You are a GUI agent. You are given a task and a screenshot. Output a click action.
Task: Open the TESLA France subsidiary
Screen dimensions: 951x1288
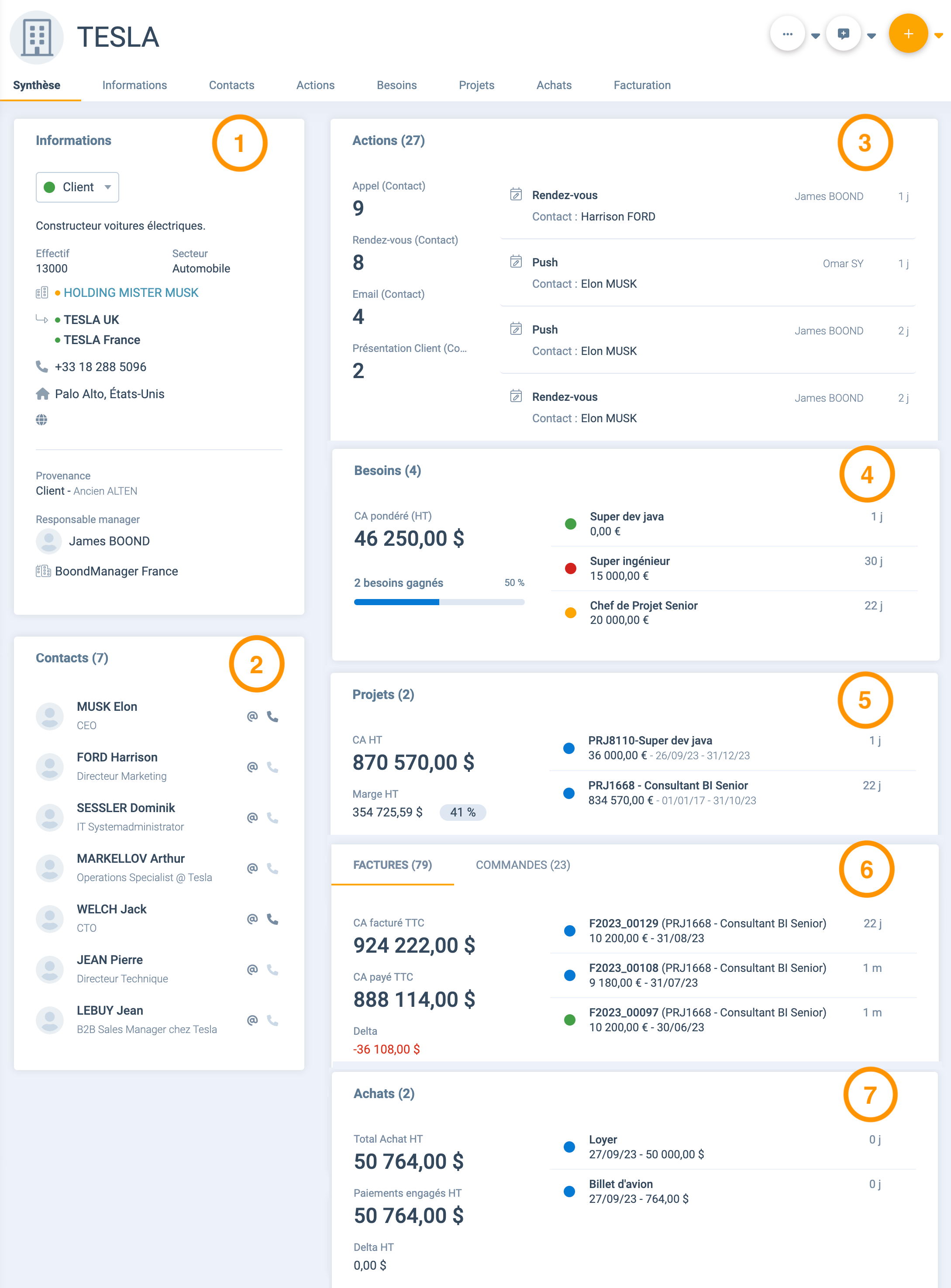tap(102, 340)
